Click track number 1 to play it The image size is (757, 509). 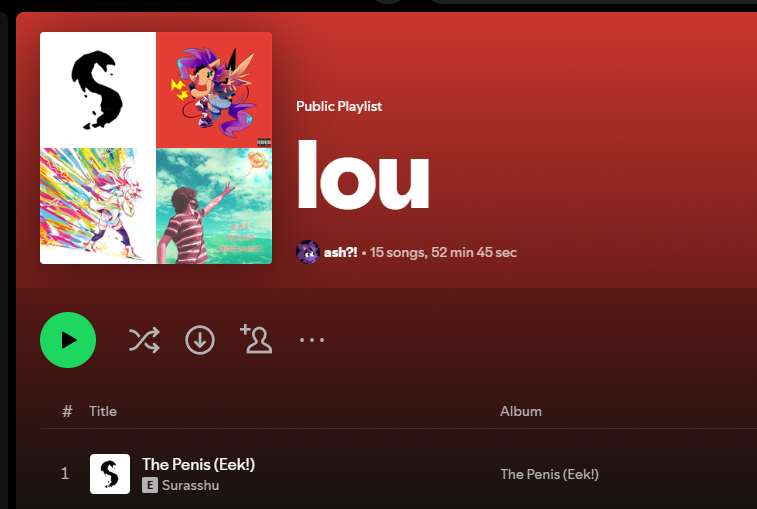click(65, 474)
